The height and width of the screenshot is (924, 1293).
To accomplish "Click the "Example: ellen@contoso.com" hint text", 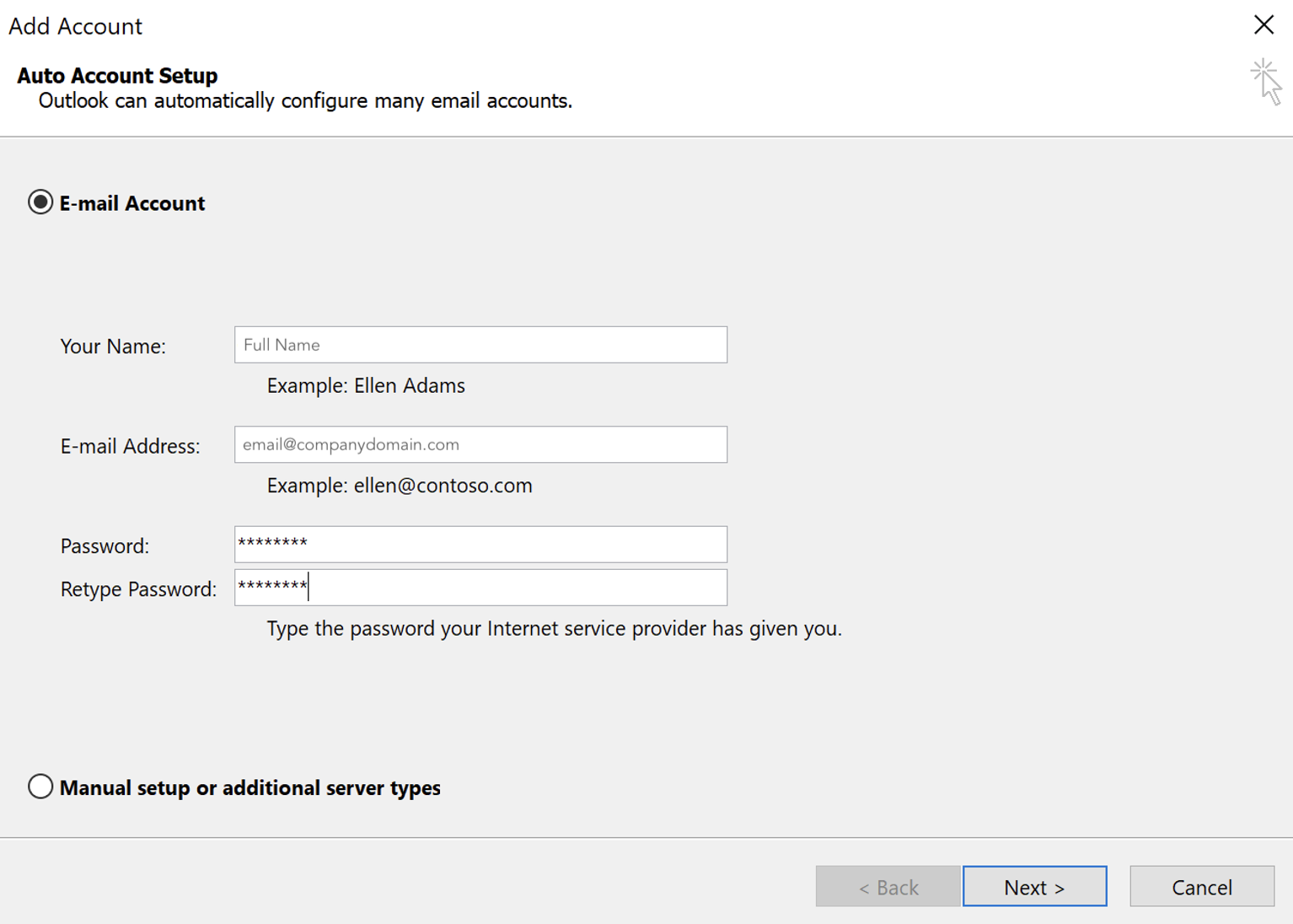I will (x=400, y=486).
